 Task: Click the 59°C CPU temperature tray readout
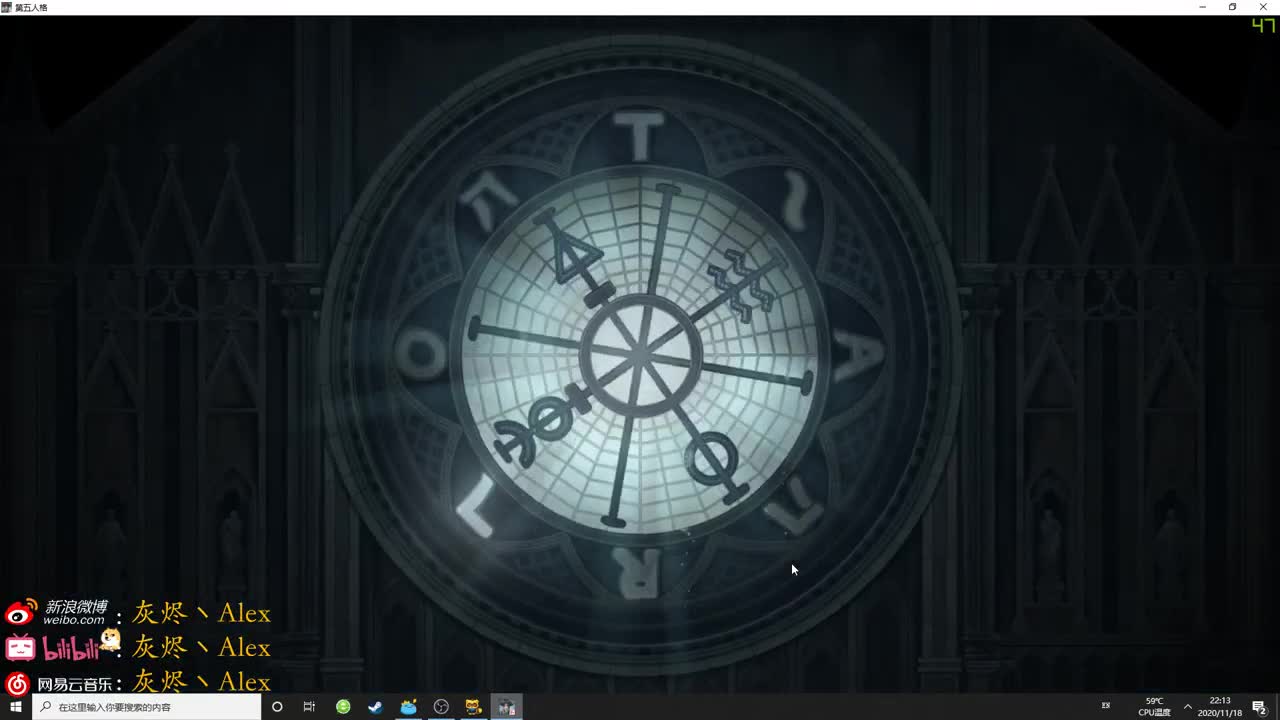click(x=1154, y=707)
